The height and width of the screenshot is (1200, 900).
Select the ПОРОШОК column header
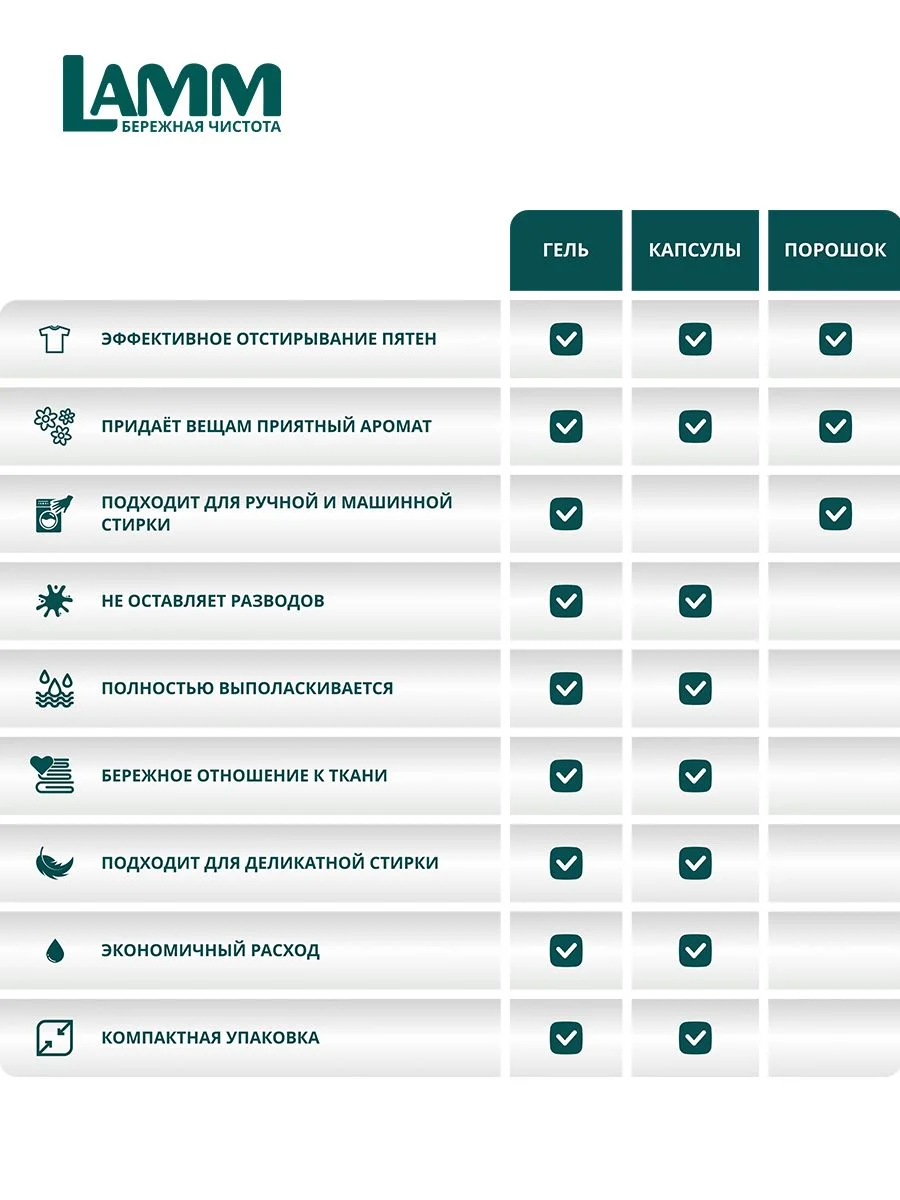pyautogui.click(x=834, y=250)
